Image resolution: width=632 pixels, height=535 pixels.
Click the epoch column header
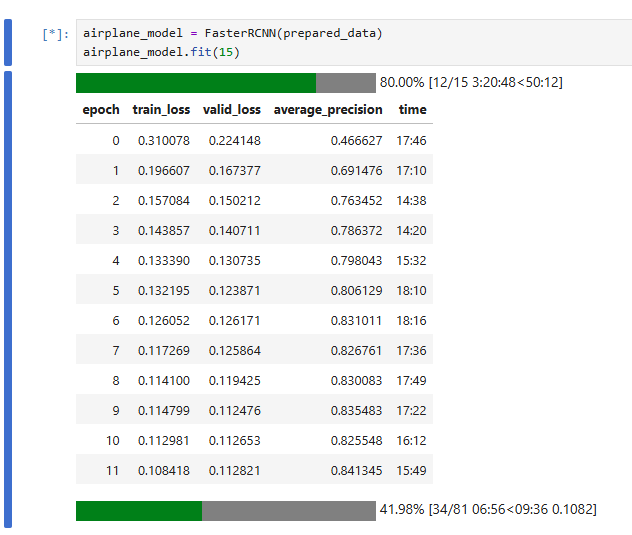(101, 110)
